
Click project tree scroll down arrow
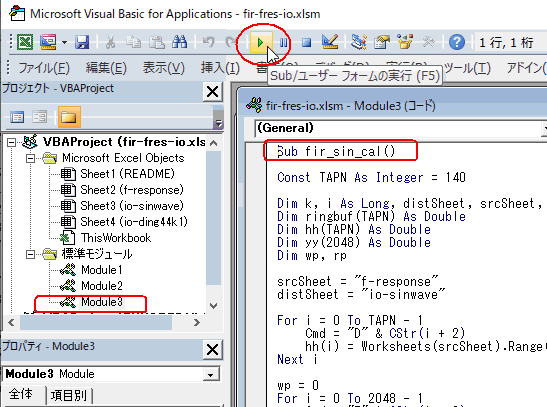tap(214, 306)
